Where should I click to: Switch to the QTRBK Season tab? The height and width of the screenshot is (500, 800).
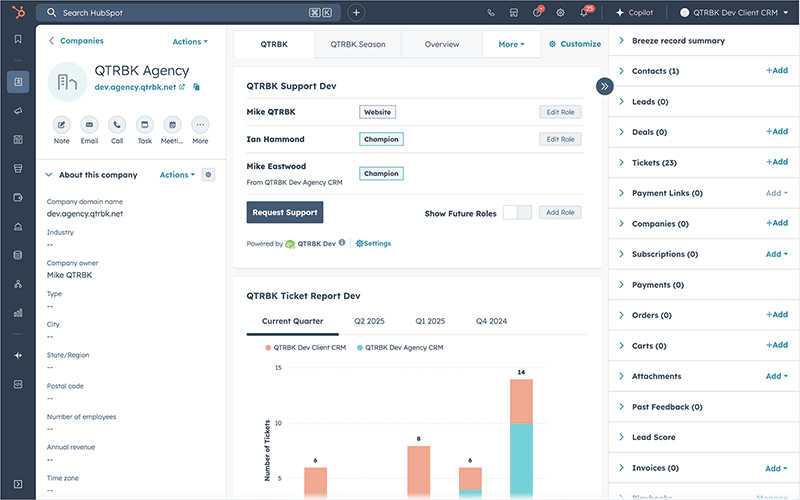pos(357,44)
